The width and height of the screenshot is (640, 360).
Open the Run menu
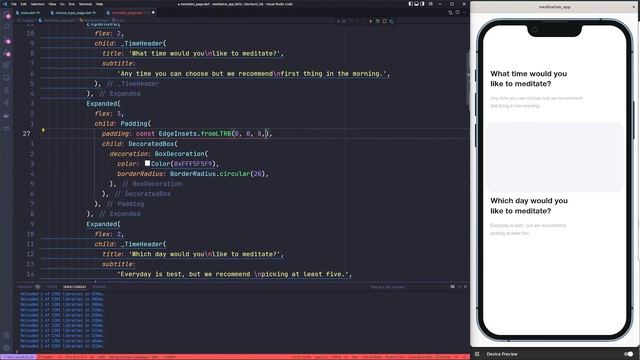tap(72, 4)
